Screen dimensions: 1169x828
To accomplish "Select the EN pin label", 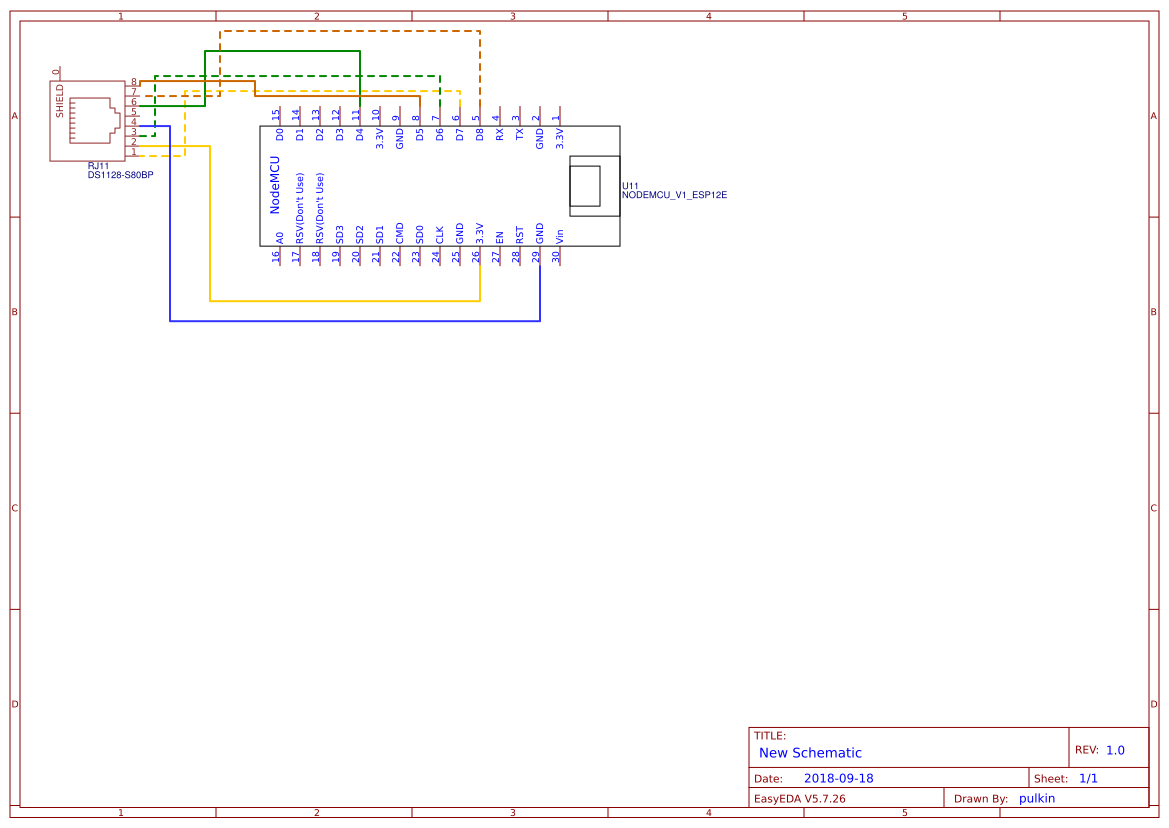I will (x=500, y=238).
